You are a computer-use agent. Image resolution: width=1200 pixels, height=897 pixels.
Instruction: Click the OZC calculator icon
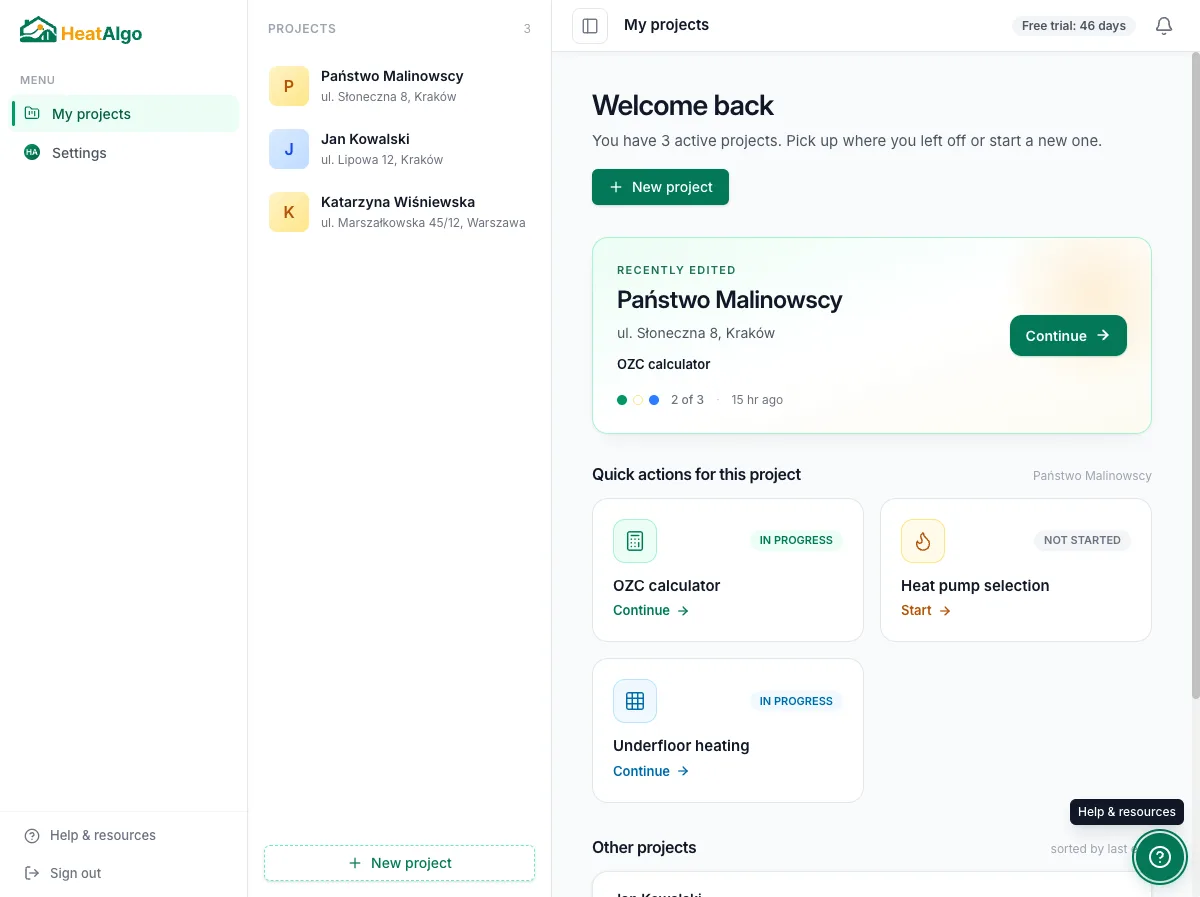(x=635, y=541)
